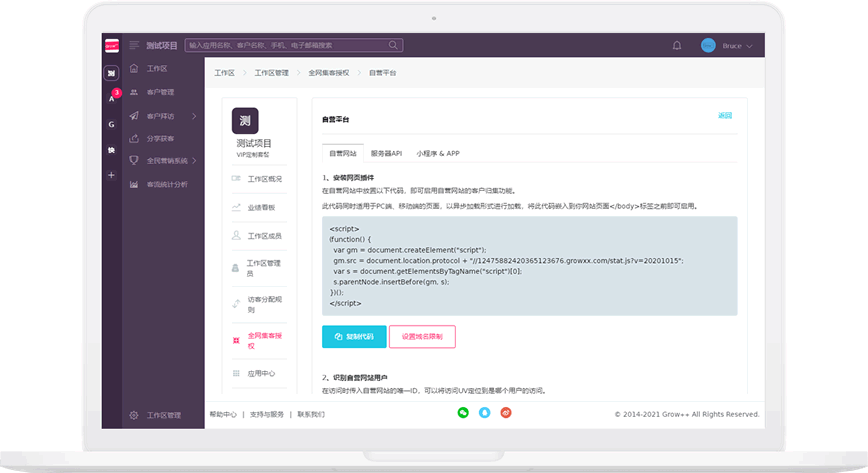Click the 设置域名限制 button
868x473 pixels.
pos(422,337)
